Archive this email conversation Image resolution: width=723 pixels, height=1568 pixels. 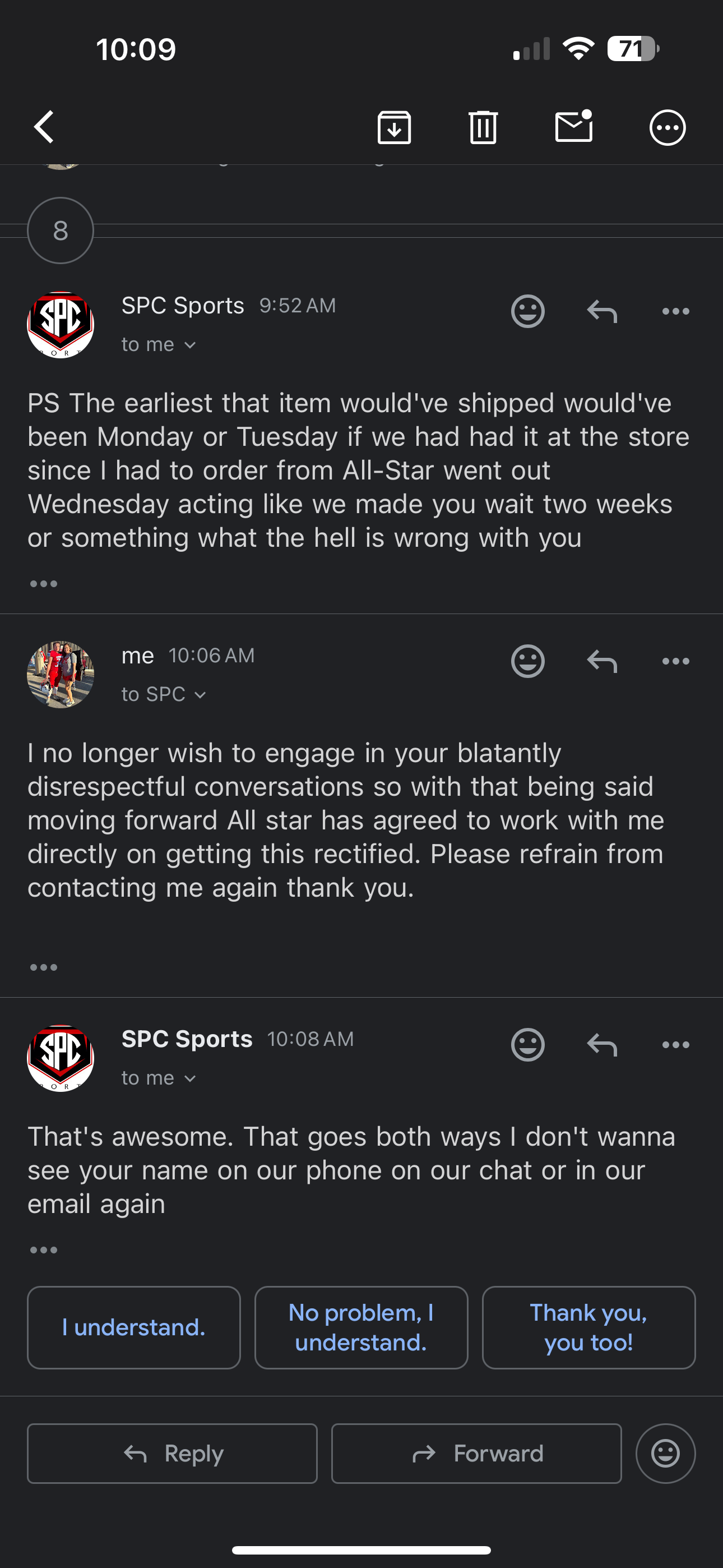[x=394, y=127]
